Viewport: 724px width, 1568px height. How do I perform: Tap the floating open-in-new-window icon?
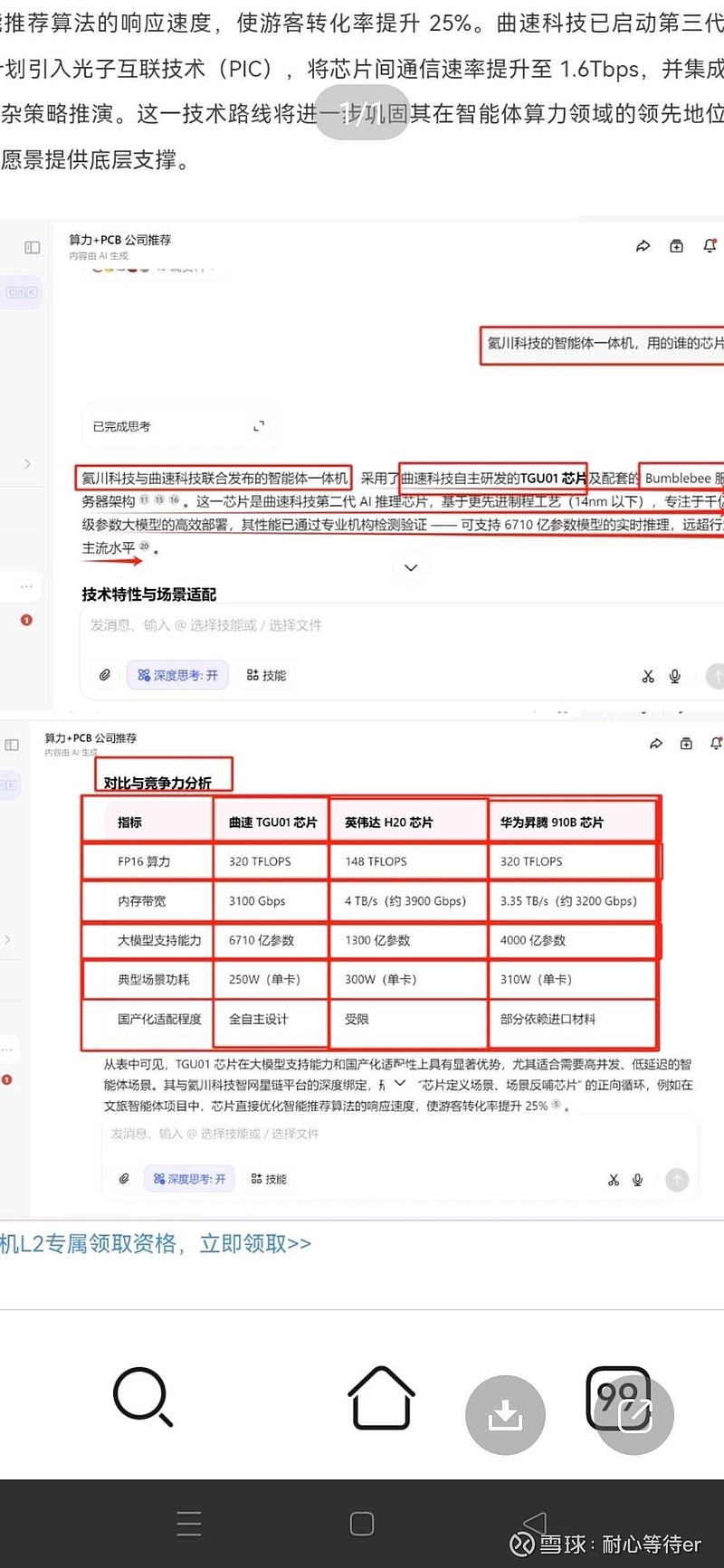click(x=634, y=1415)
